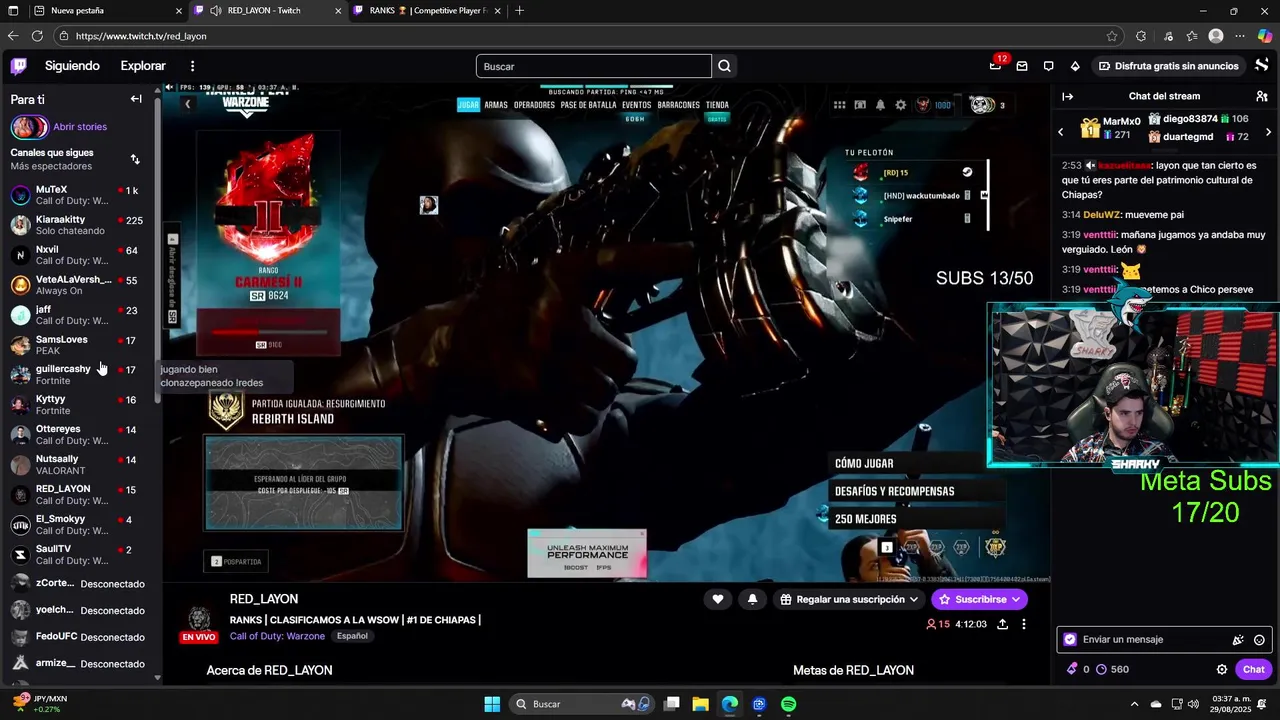The image size is (1280, 720).
Task: Add page to favorites star in address bar
Action: pos(1112,36)
